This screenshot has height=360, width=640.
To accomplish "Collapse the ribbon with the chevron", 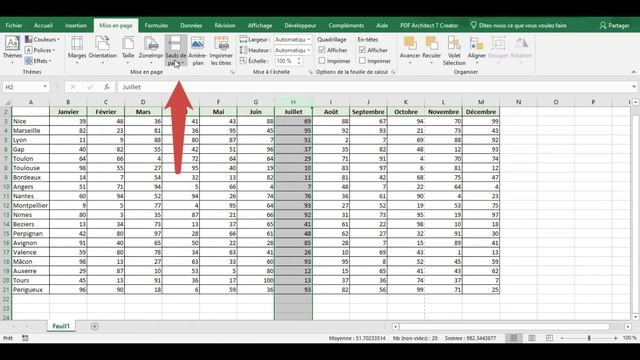I will 633,72.
